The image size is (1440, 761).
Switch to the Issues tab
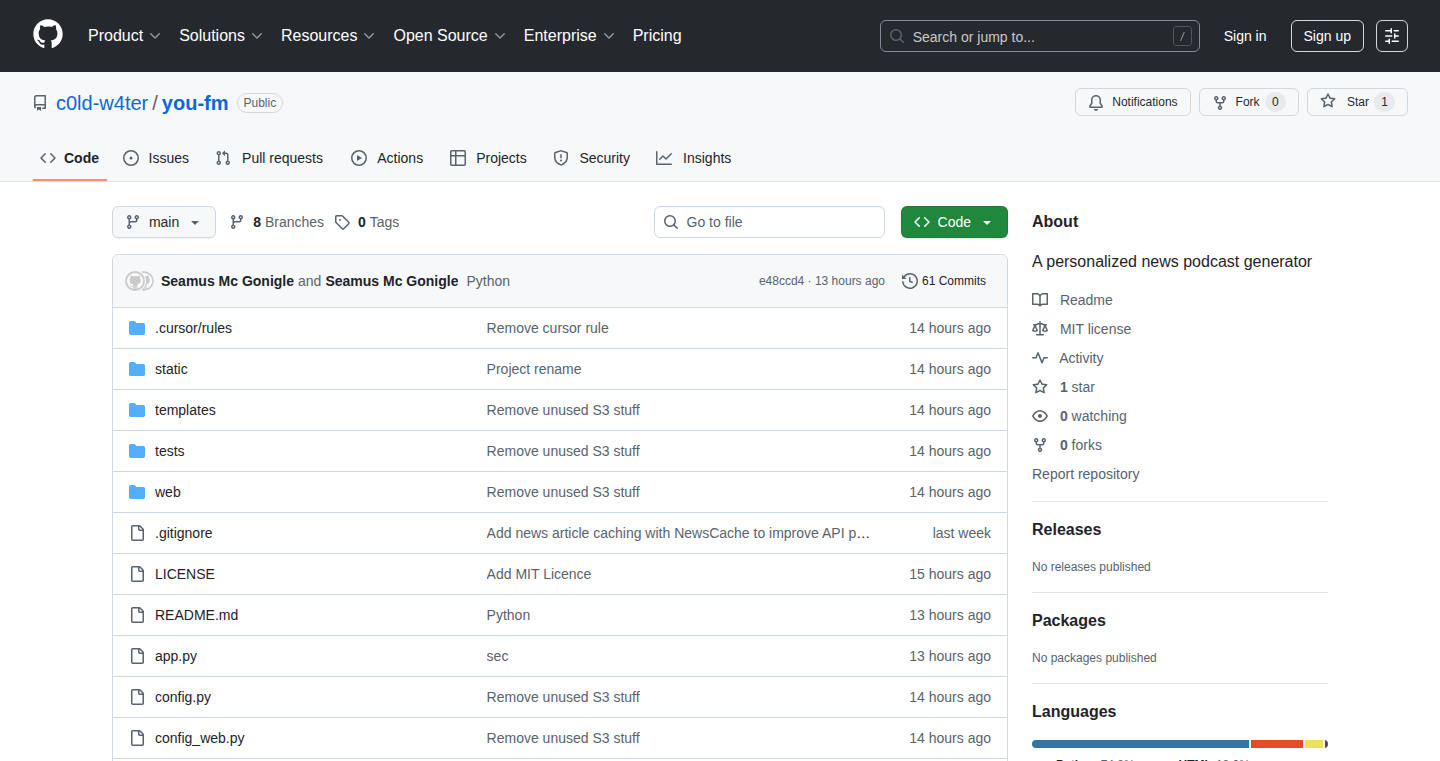[x=156, y=158]
